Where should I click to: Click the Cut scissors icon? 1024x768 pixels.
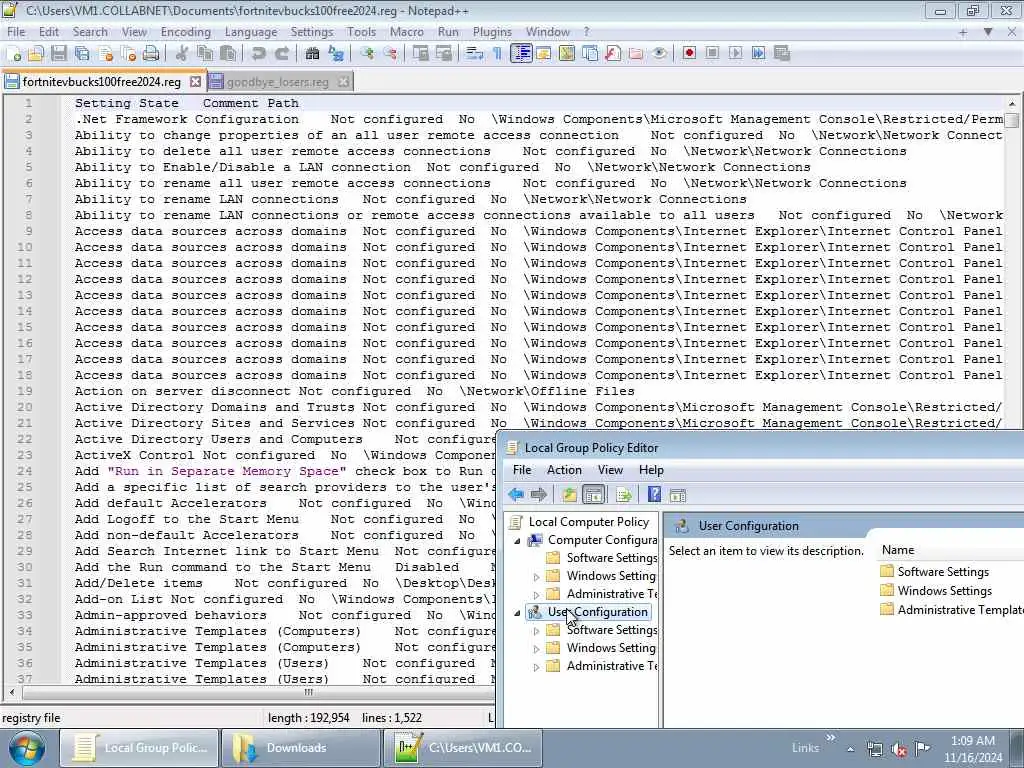(182, 54)
